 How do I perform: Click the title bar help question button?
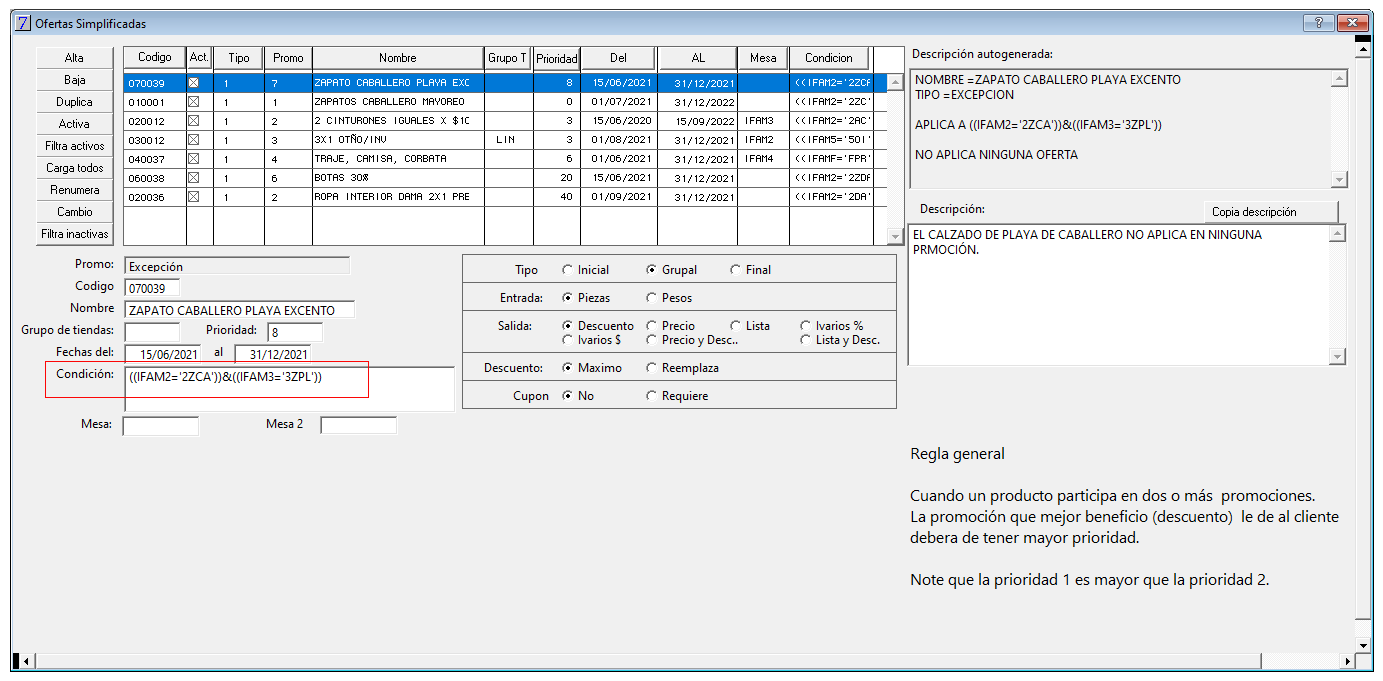point(1317,23)
